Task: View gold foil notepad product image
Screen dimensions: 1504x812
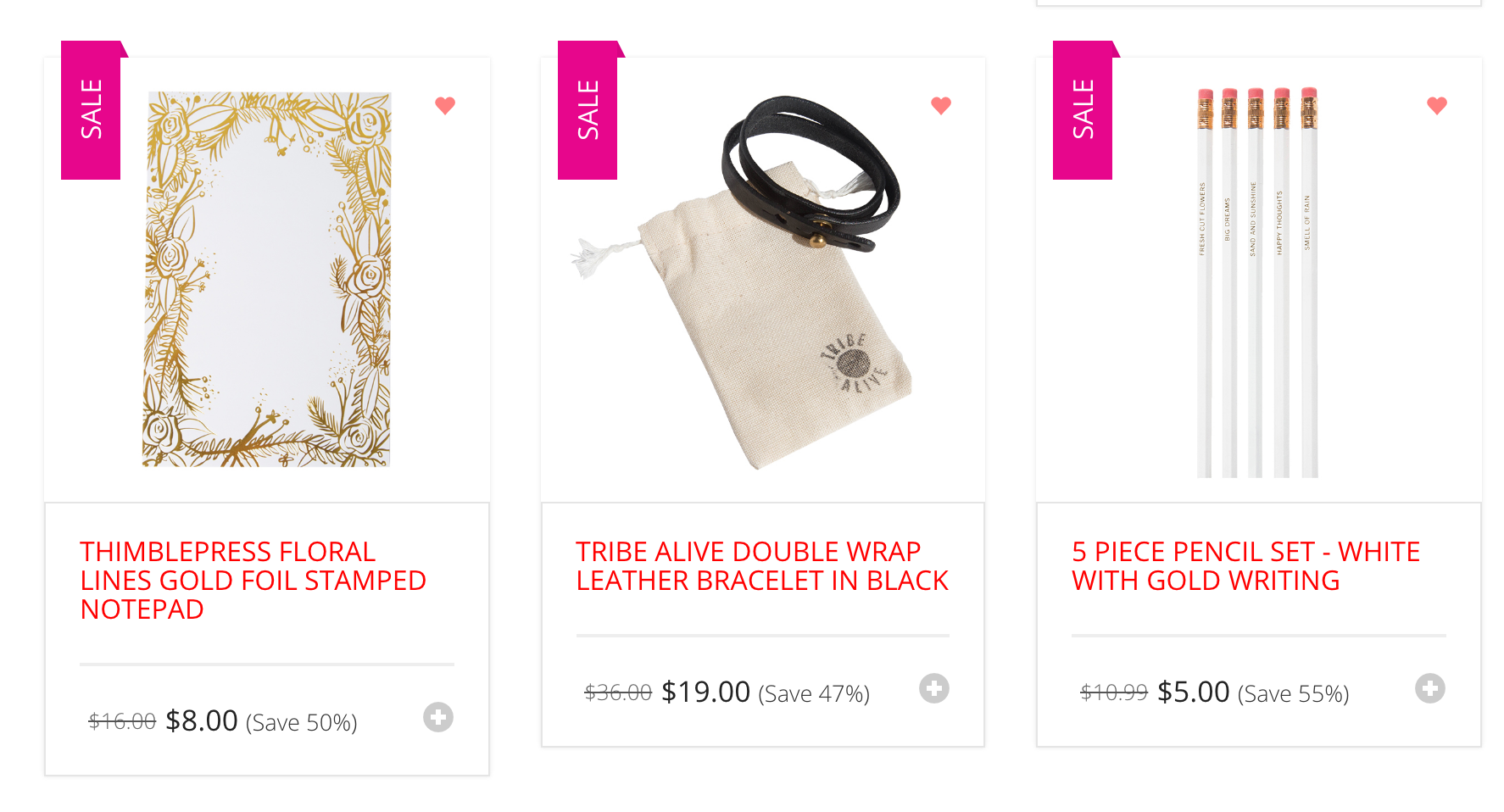Action: (267, 279)
